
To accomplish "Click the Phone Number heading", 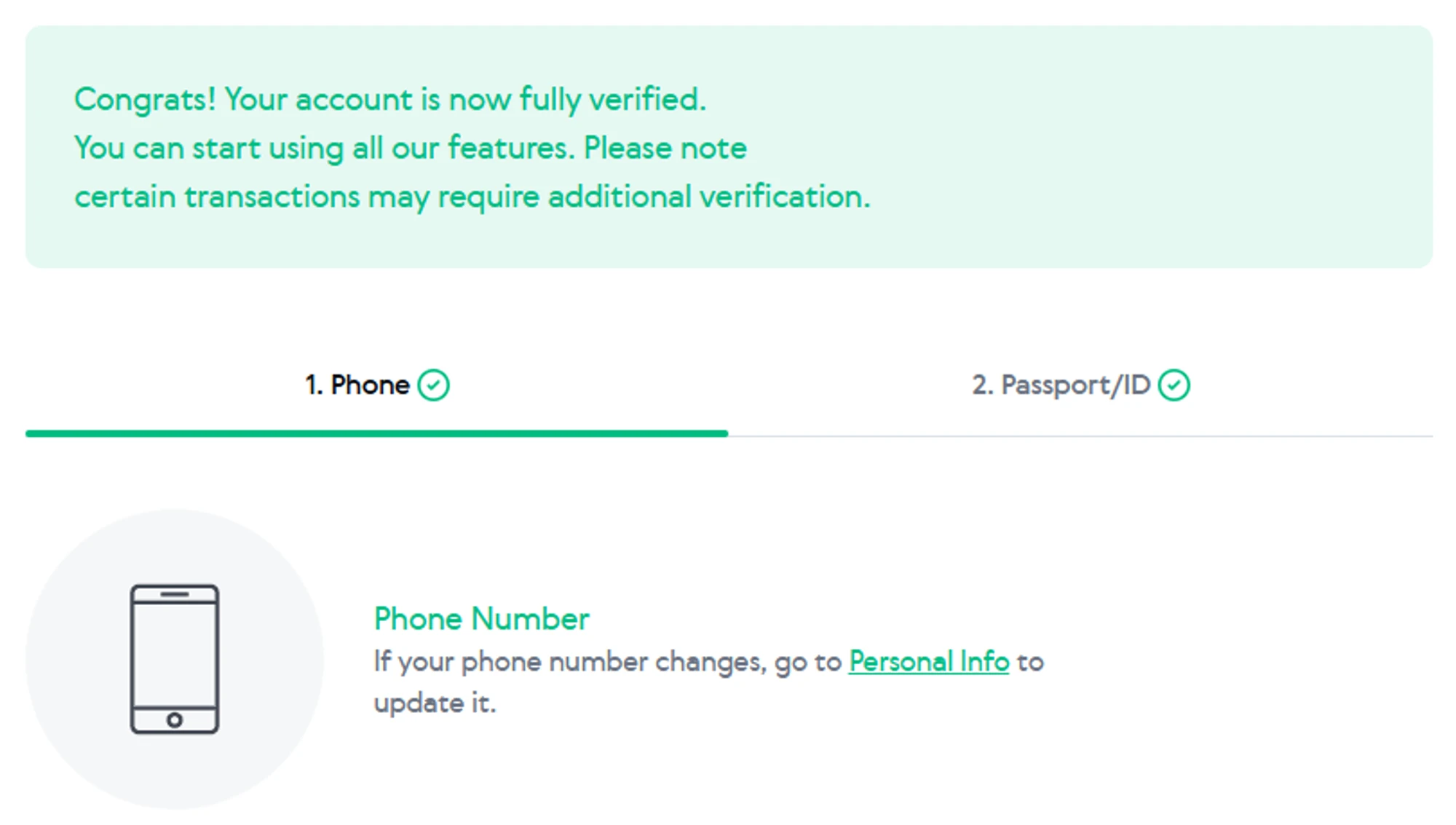I will (481, 619).
